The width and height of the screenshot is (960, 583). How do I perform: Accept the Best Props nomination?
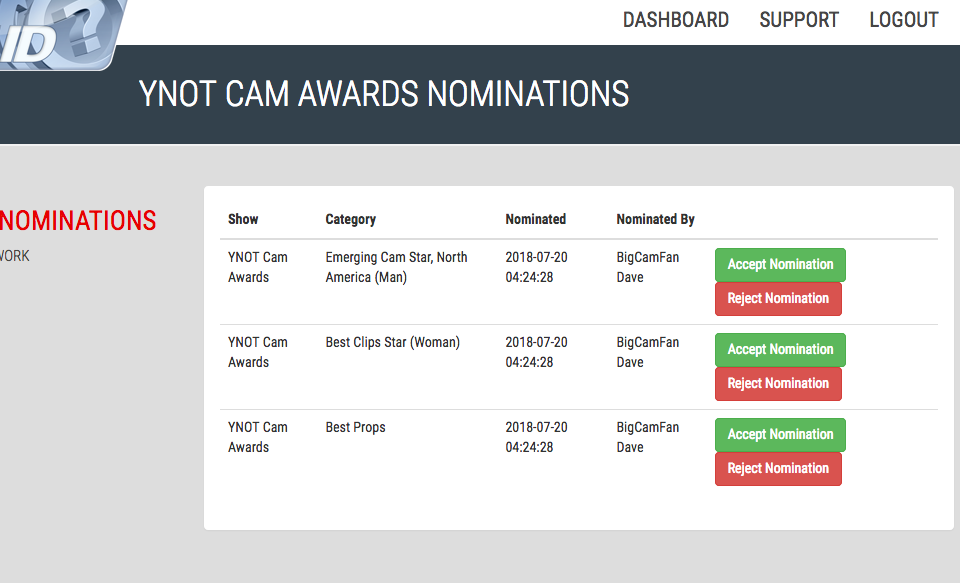tap(780, 434)
